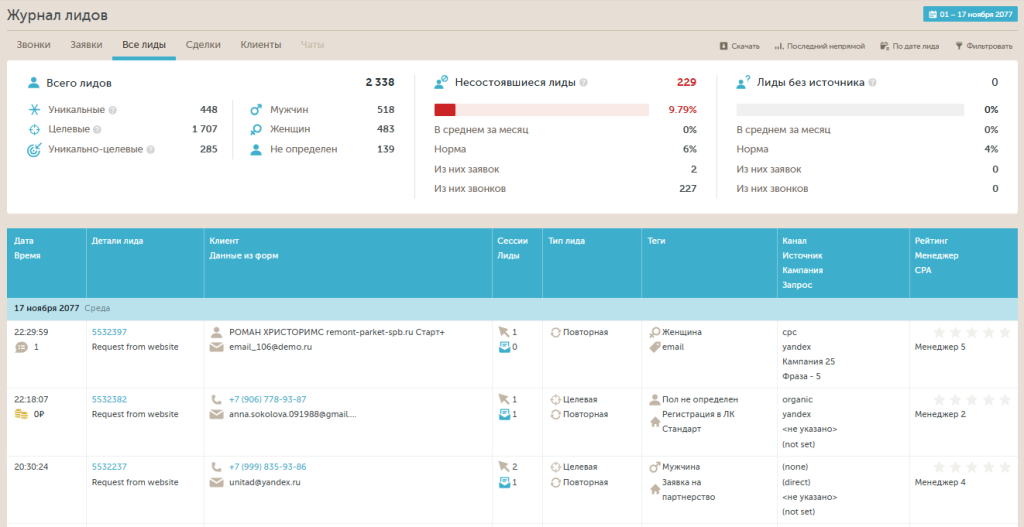
Task: Click the comment bubble icon under 22:29:59
Action: click(20, 347)
